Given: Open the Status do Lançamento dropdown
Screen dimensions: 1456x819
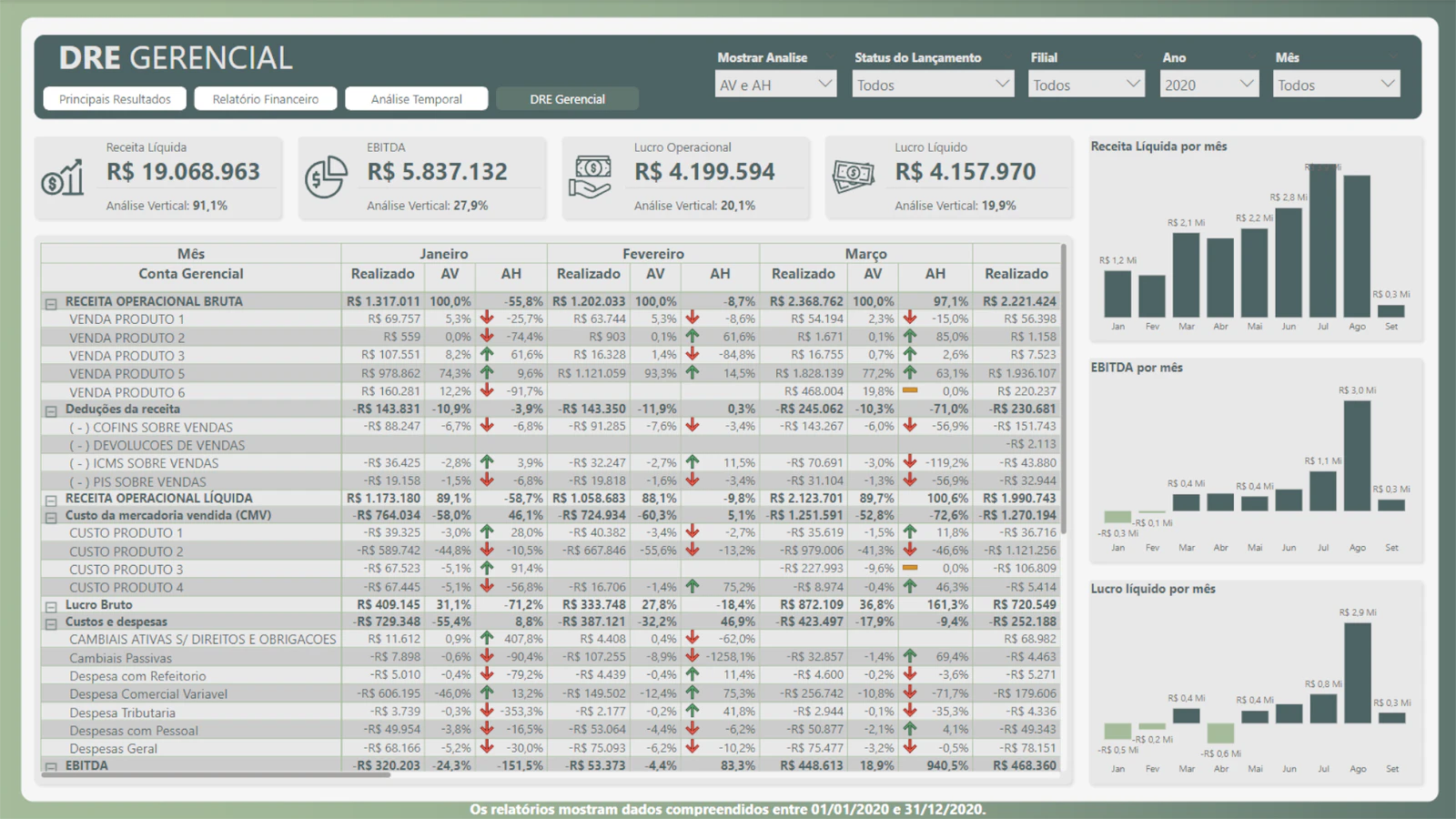Looking at the screenshot, I should point(933,85).
